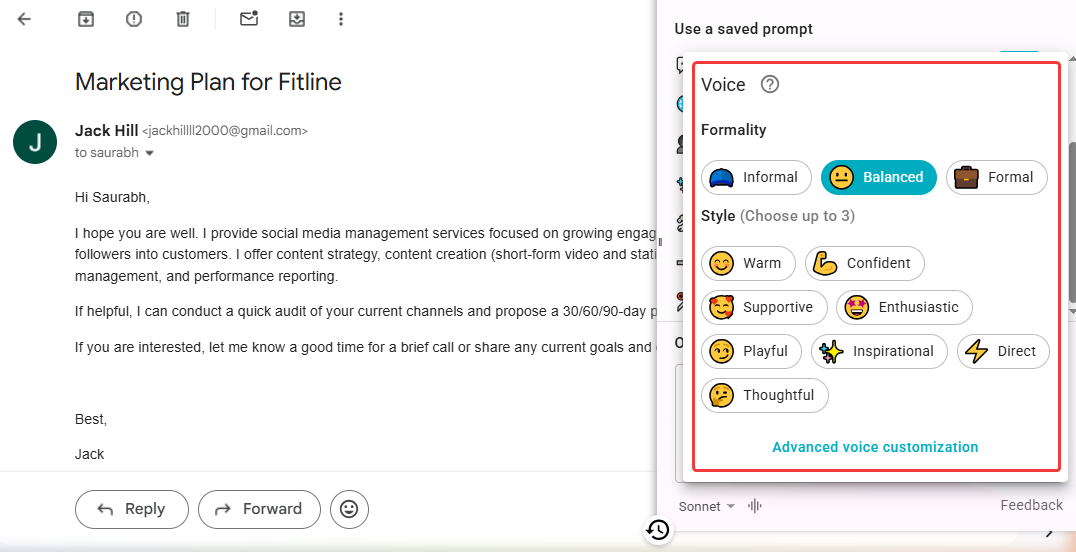Screen dimensions: 1076x552
Task: Enable the Confident style chip
Action: pos(864,263)
